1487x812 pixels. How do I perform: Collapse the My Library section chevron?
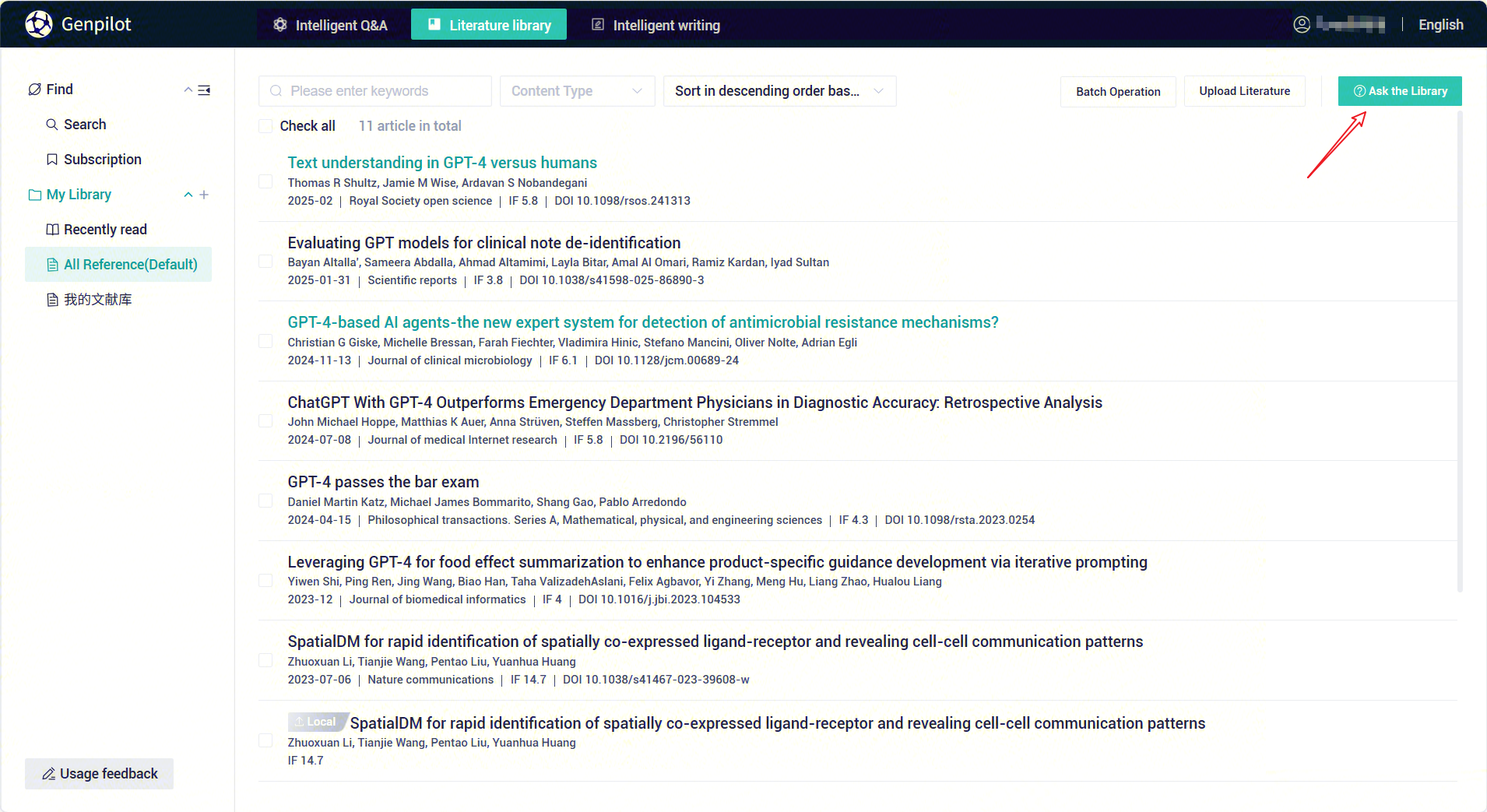188,195
